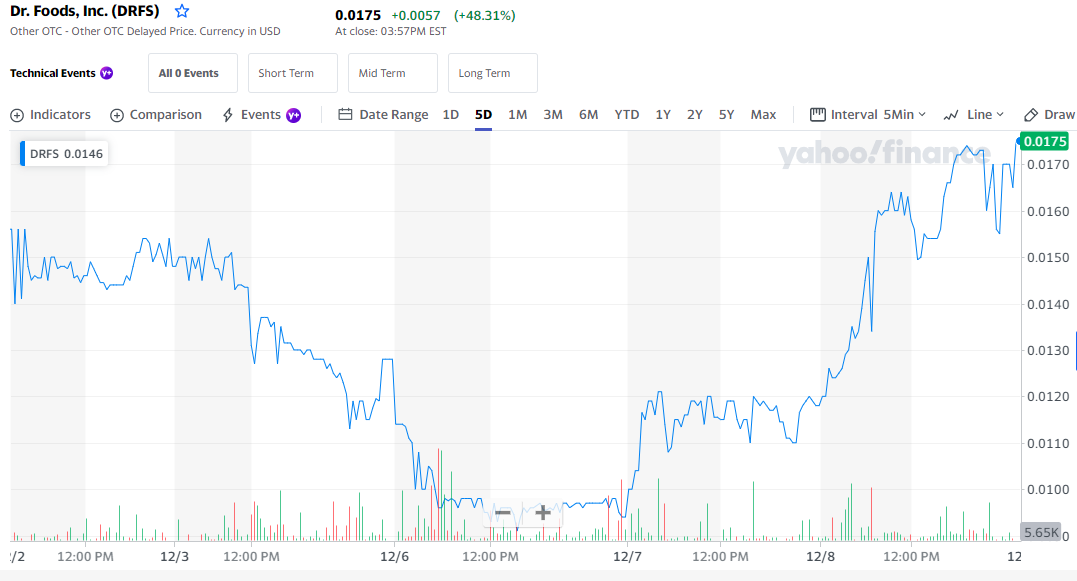
Task: Select the 6M time range
Action: pyautogui.click(x=589, y=115)
